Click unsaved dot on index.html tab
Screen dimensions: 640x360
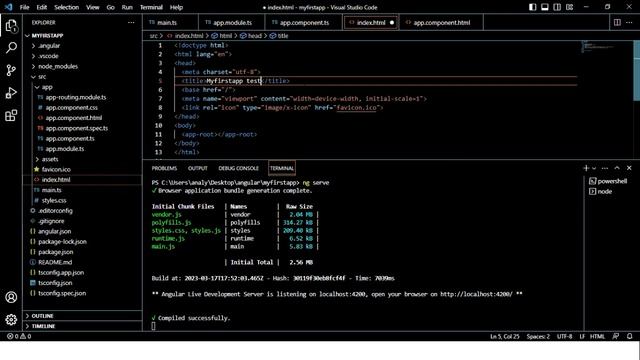[x=392, y=22]
